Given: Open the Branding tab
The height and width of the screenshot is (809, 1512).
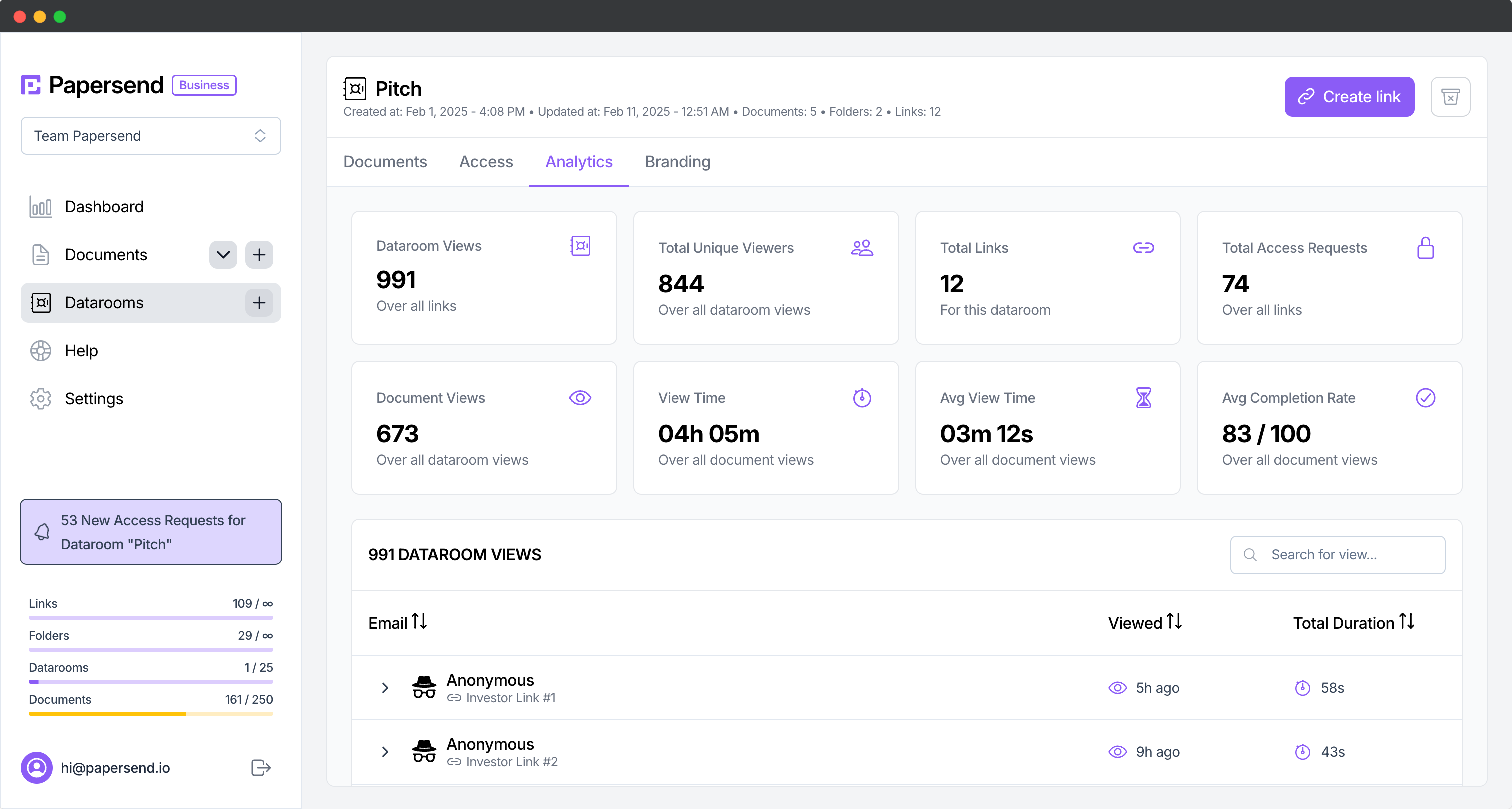Looking at the screenshot, I should 678,162.
